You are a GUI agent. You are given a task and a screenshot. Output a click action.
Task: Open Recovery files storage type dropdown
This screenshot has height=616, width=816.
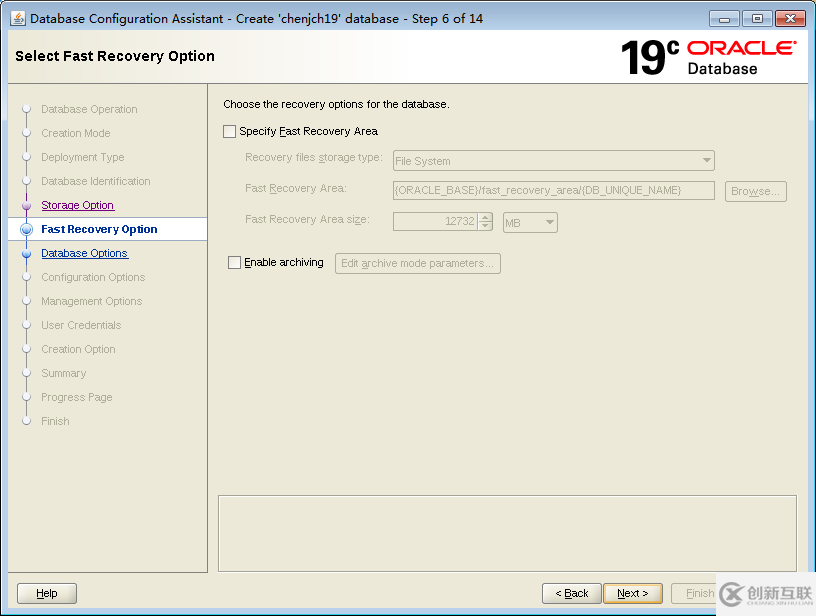pos(554,161)
